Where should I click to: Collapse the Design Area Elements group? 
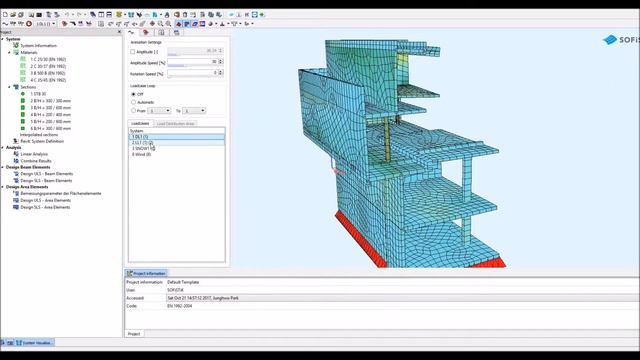point(2,187)
